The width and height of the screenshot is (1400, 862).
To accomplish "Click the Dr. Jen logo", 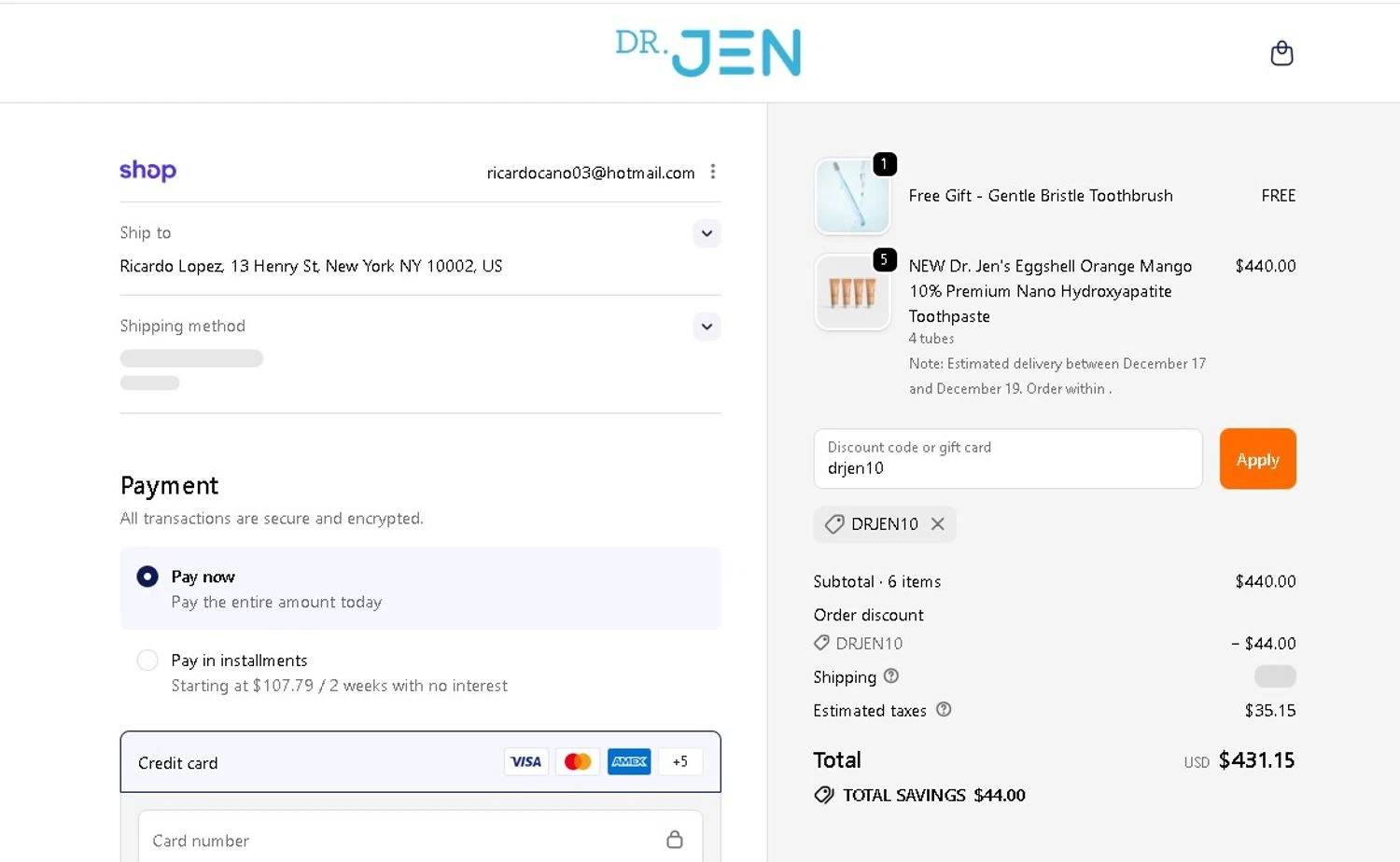I will click(x=708, y=51).
